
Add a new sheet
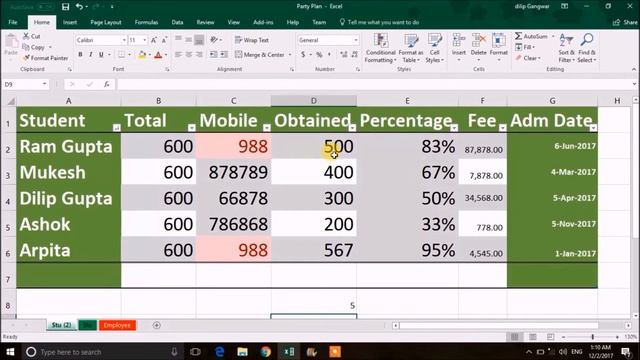tap(156, 325)
